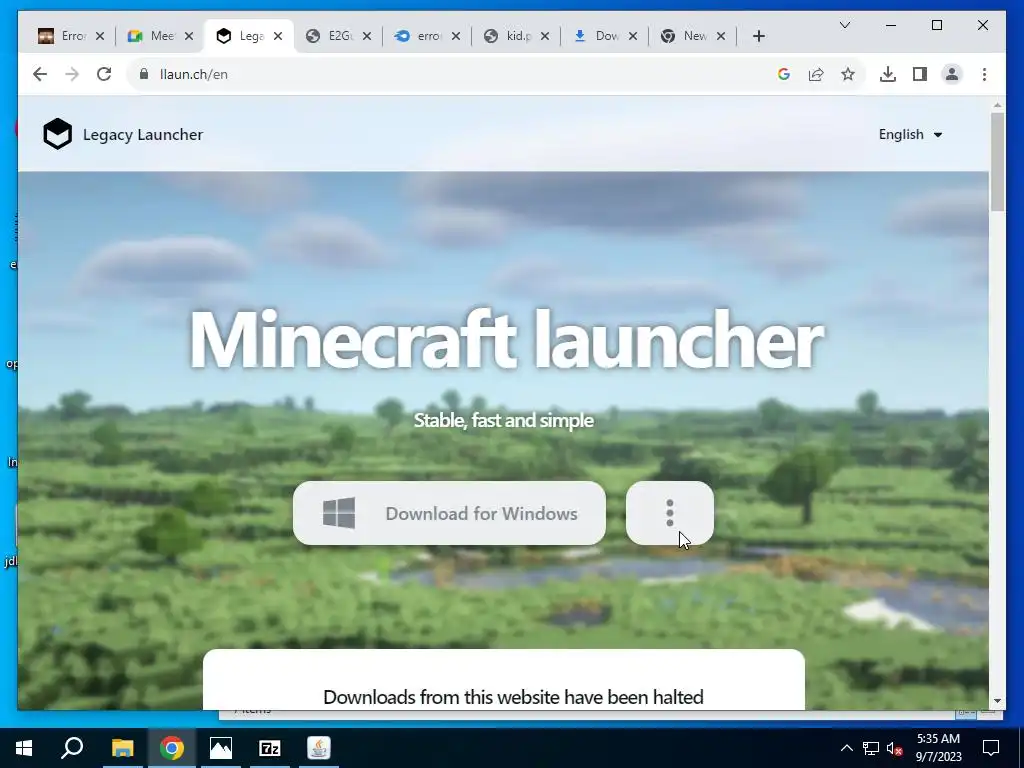Switch to the Meet tab
Screen dimensions: 1024x768
coord(152,36)
